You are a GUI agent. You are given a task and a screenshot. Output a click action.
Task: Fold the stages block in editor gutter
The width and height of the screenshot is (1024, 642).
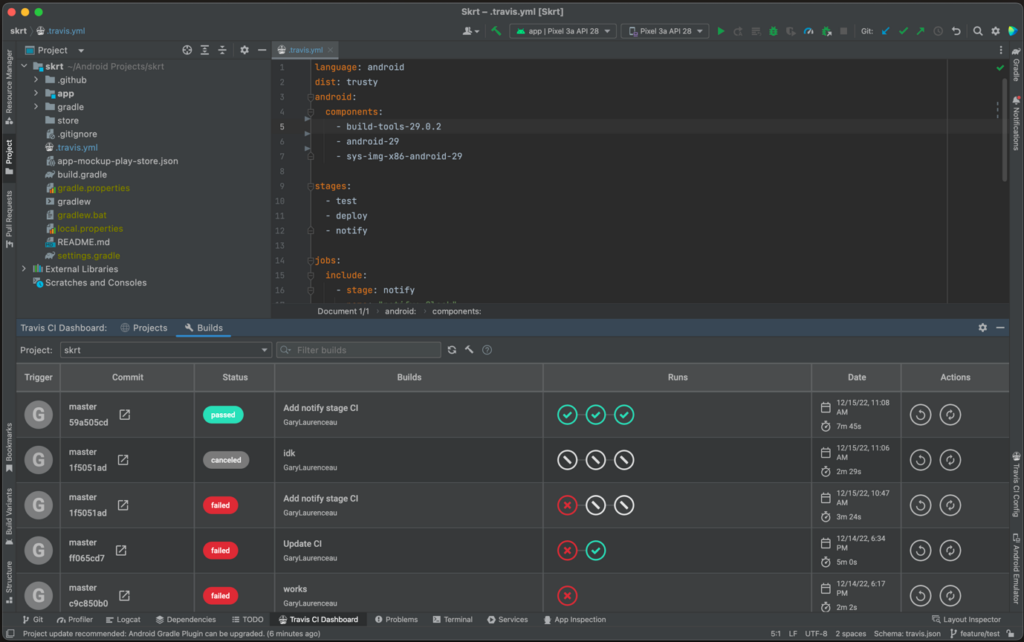(310, 186)
